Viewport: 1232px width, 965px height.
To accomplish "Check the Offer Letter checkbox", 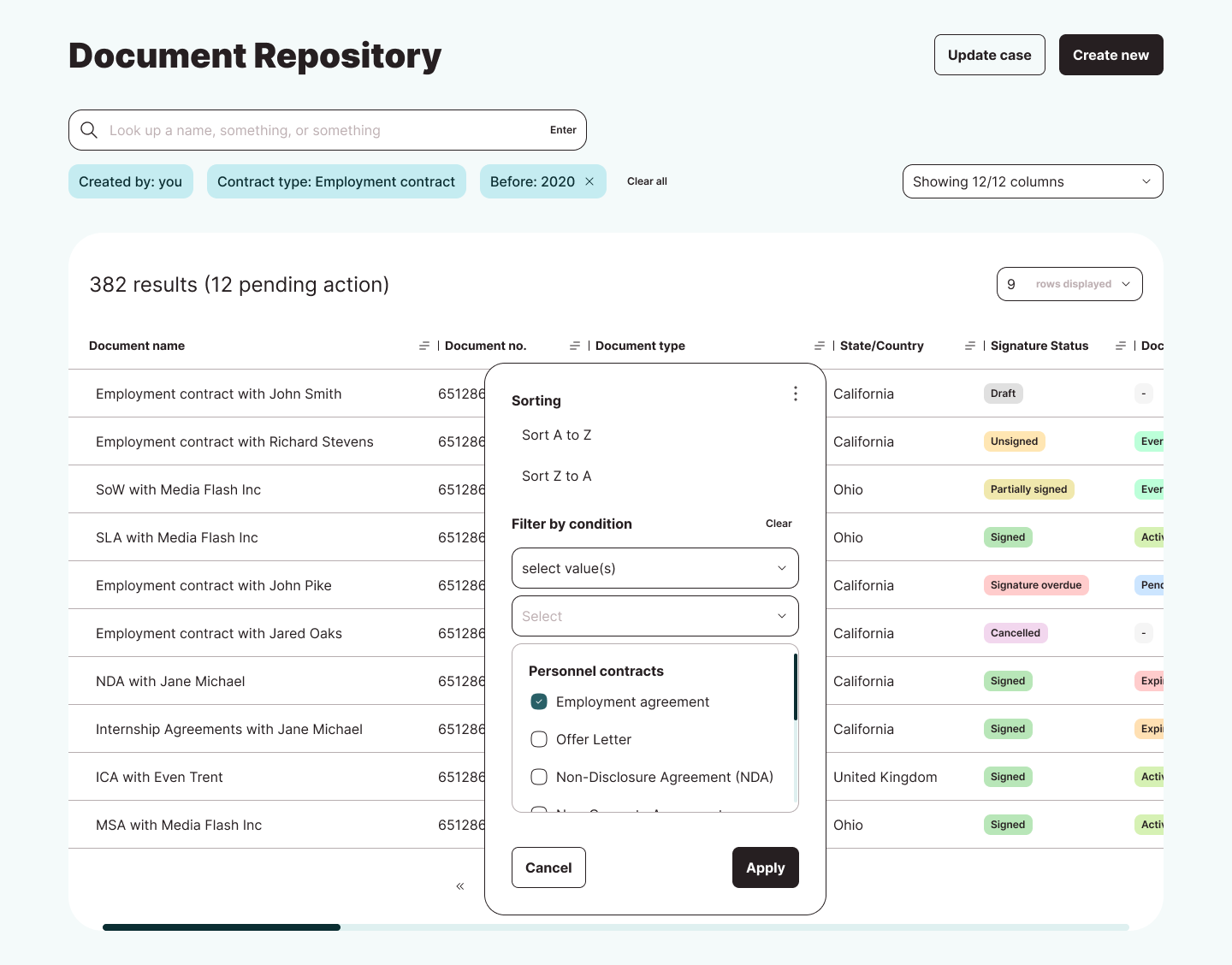I will pyautogui.click(x=539, y=739).
